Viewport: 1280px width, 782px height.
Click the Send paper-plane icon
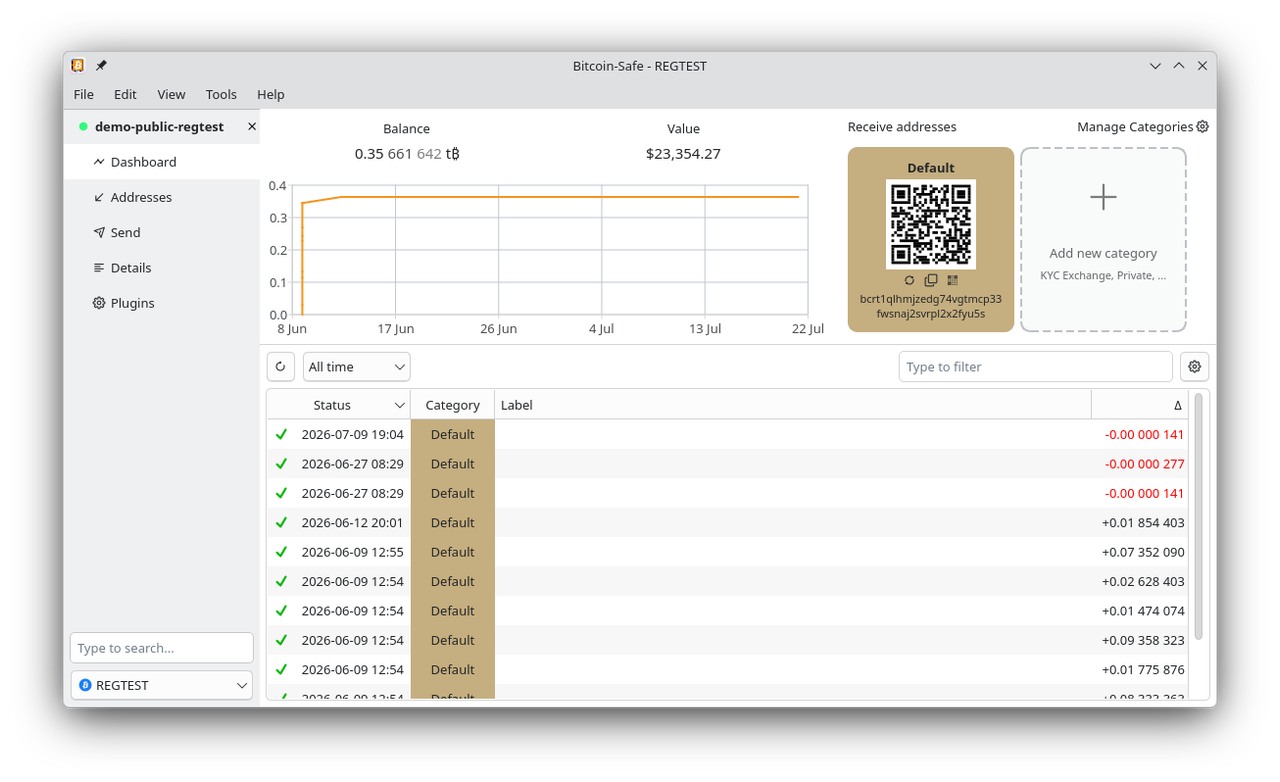click(99, 232)
